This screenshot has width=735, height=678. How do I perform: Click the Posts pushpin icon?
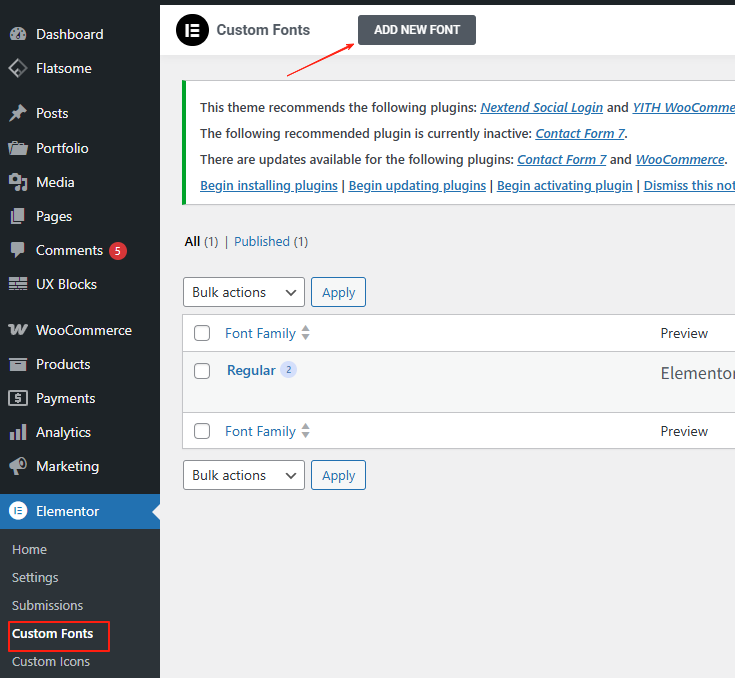coord(18,113)
